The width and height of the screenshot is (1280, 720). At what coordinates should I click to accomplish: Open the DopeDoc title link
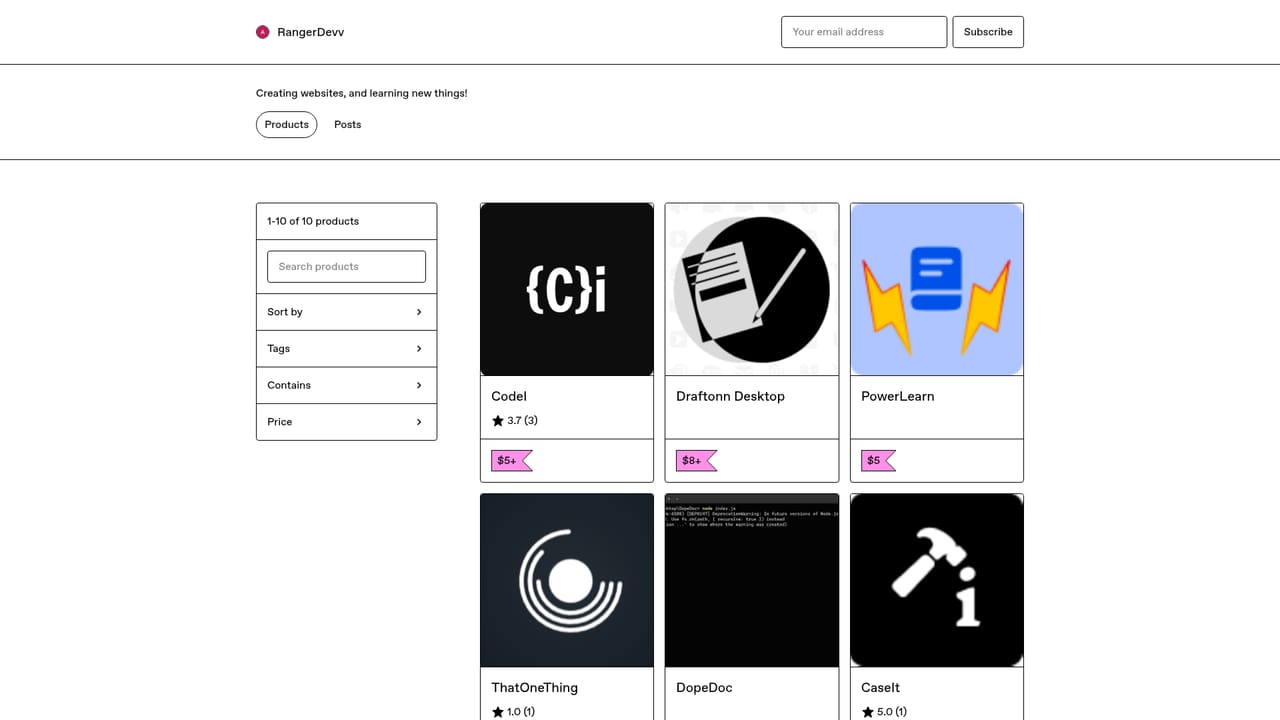[705, 688]
